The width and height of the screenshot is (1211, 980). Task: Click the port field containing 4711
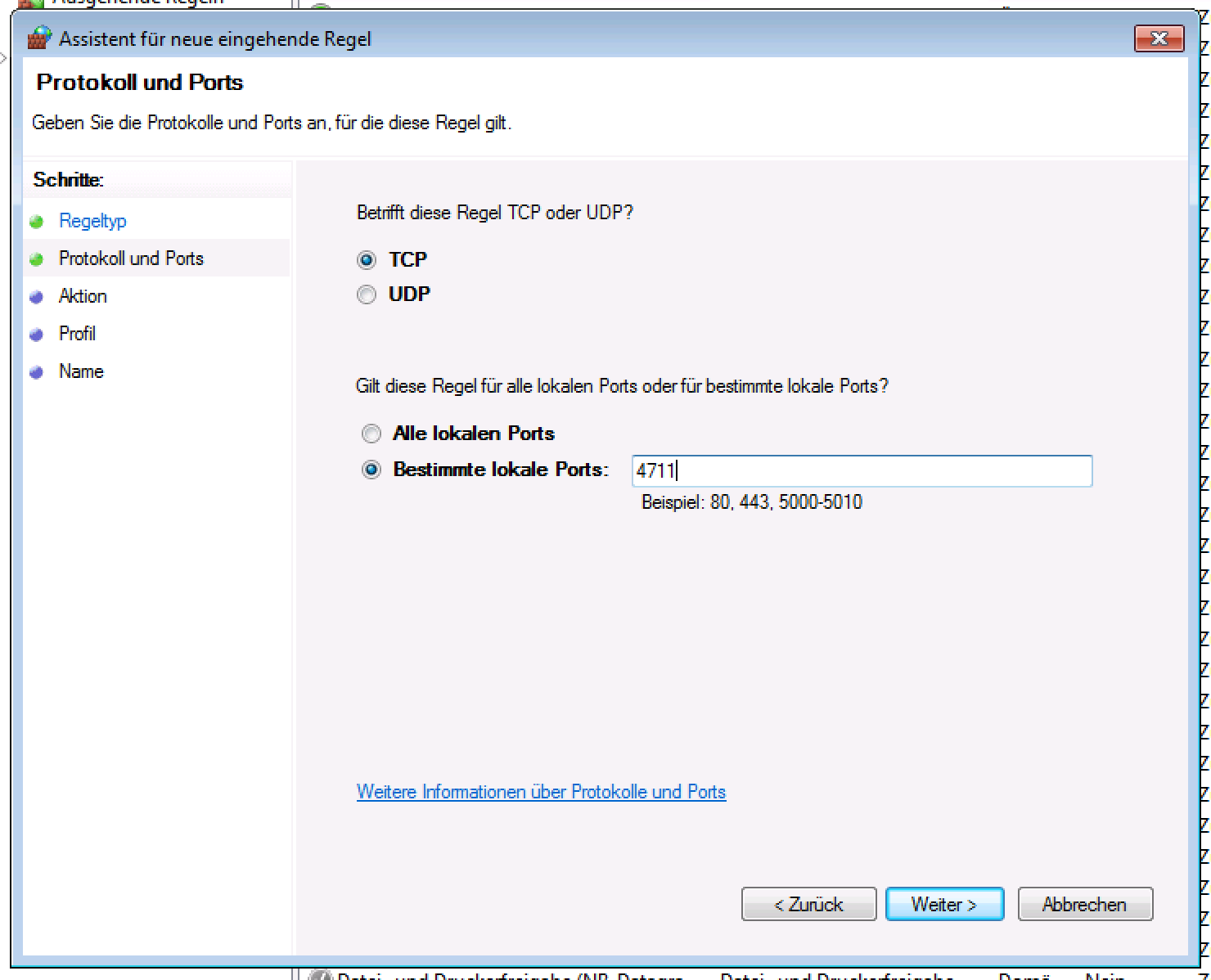click(x=861, y=471)
